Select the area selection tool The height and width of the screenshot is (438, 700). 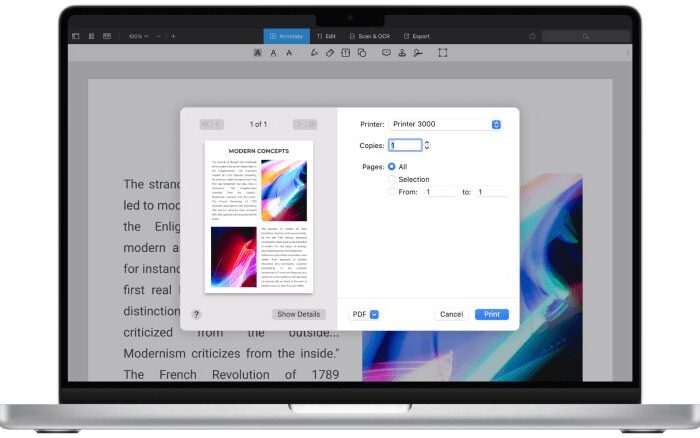click(x=442, y=53)
